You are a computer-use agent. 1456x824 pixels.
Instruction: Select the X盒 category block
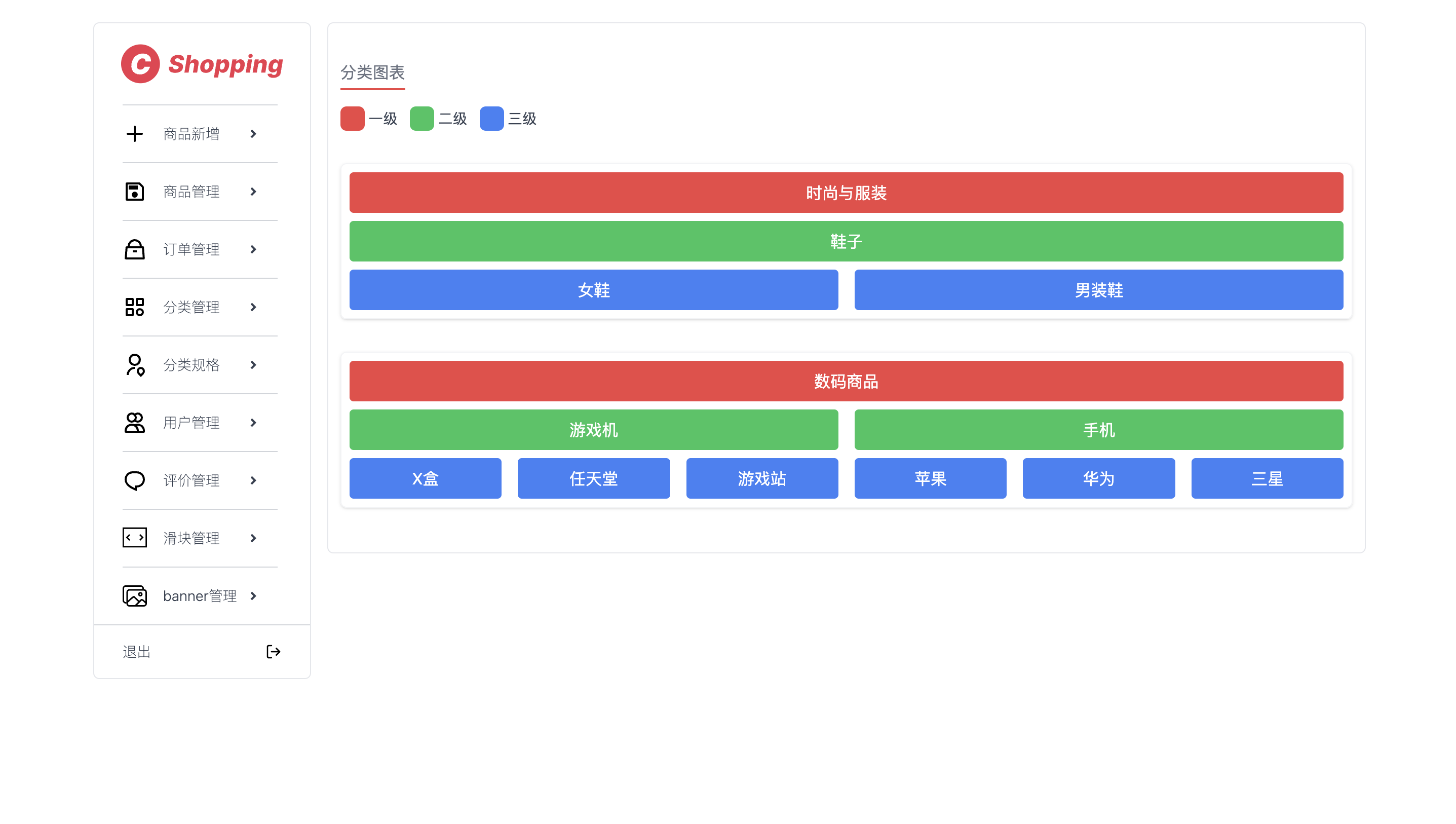pyautogui.click(x=426, y=478)
